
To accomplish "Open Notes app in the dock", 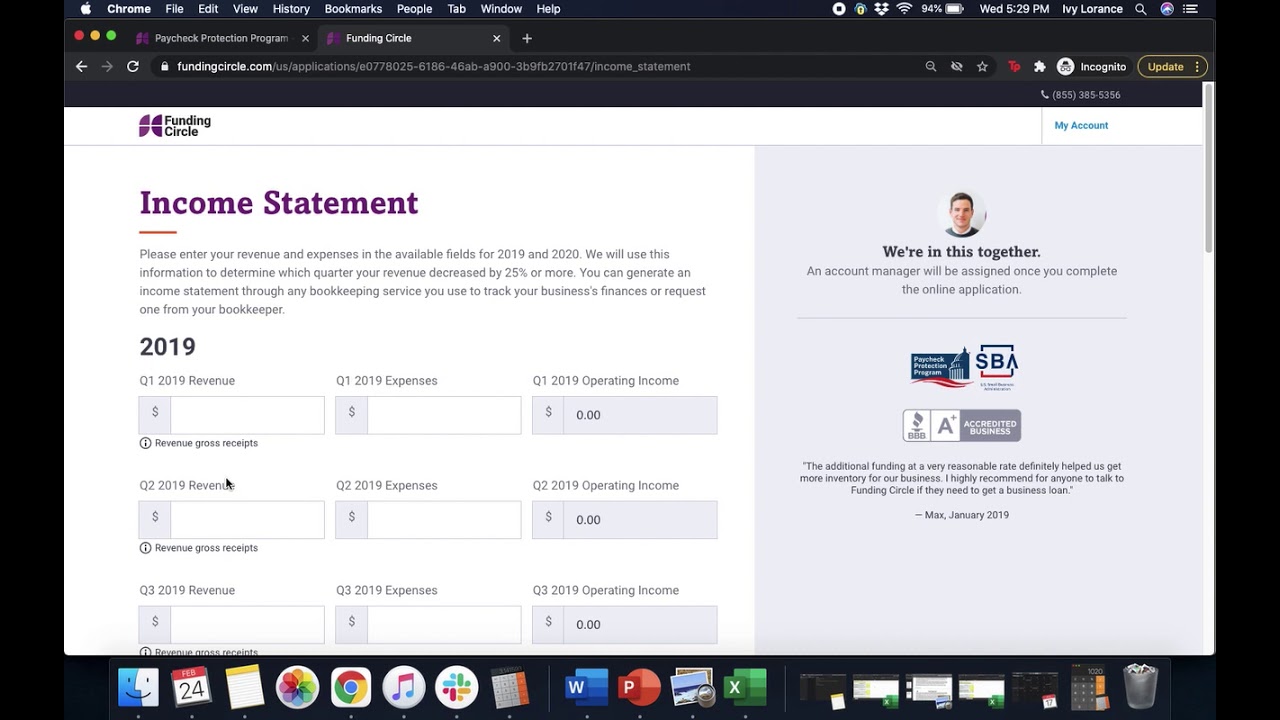I will coord(244,688).
